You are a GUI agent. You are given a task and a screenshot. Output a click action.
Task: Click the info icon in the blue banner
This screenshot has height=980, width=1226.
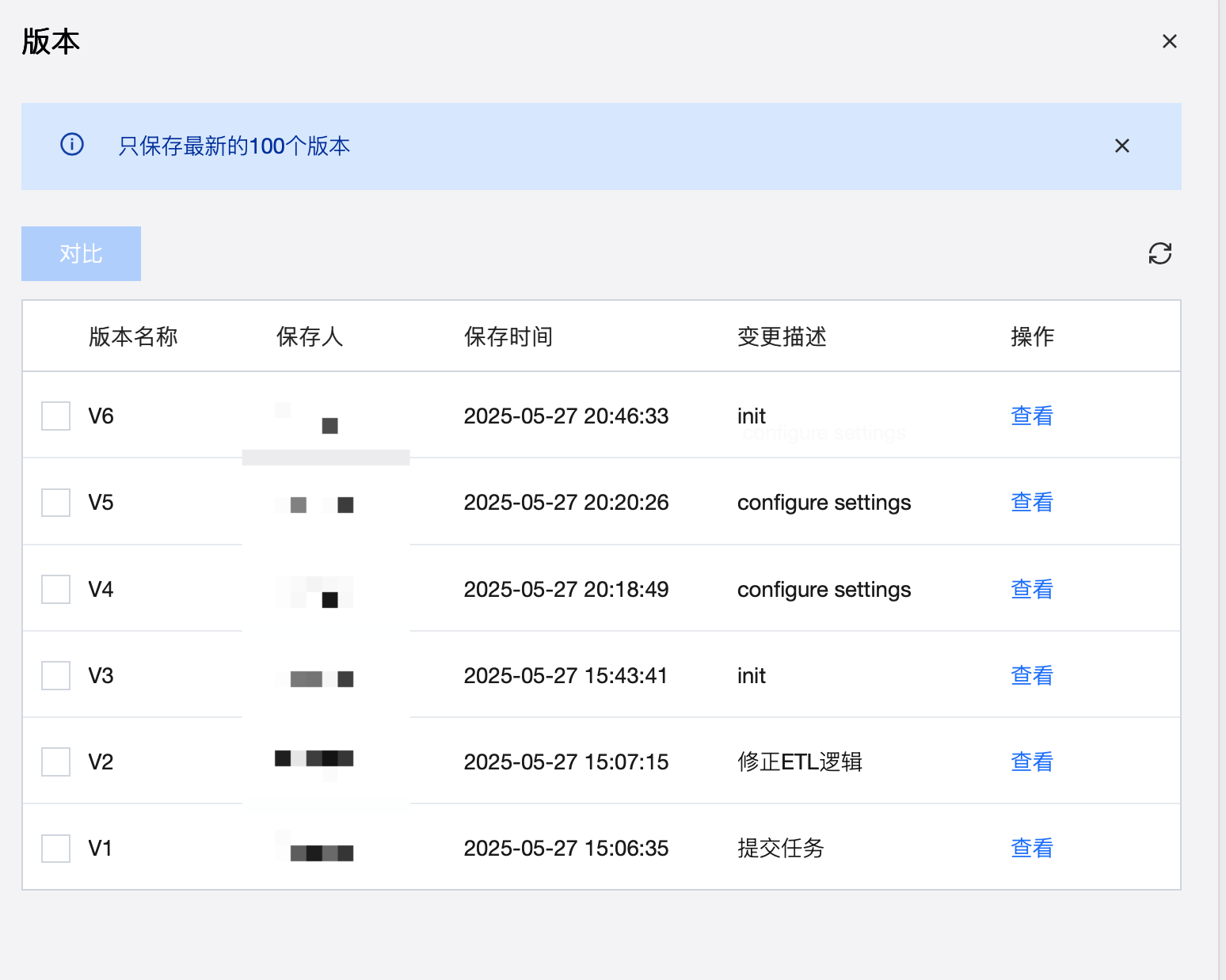72,145
